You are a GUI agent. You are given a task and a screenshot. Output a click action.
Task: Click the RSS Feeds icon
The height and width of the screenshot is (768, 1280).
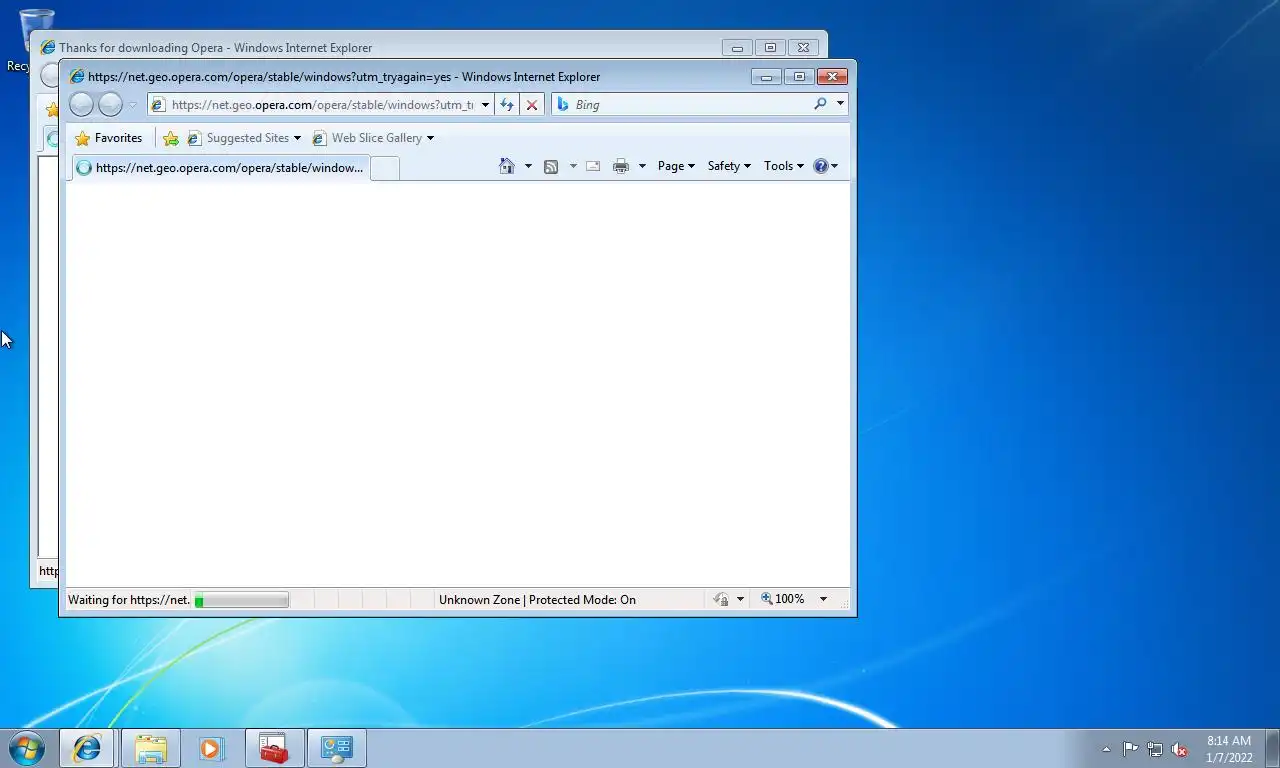coord(551,166)
